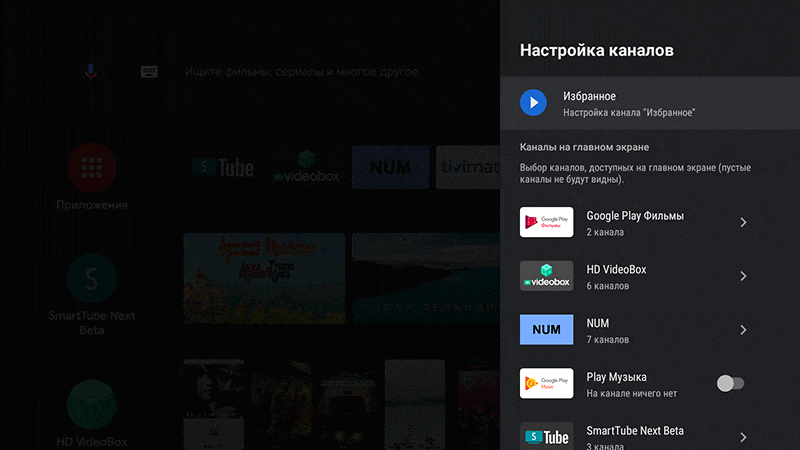Expand the HD VideoBox 6 каналов chevron
Screen dimensions: 800x450
743,276
